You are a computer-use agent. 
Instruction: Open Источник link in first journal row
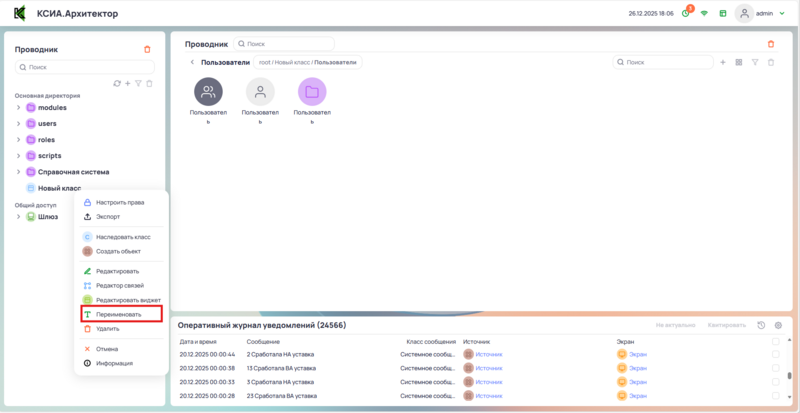click(x=489, y=354)
